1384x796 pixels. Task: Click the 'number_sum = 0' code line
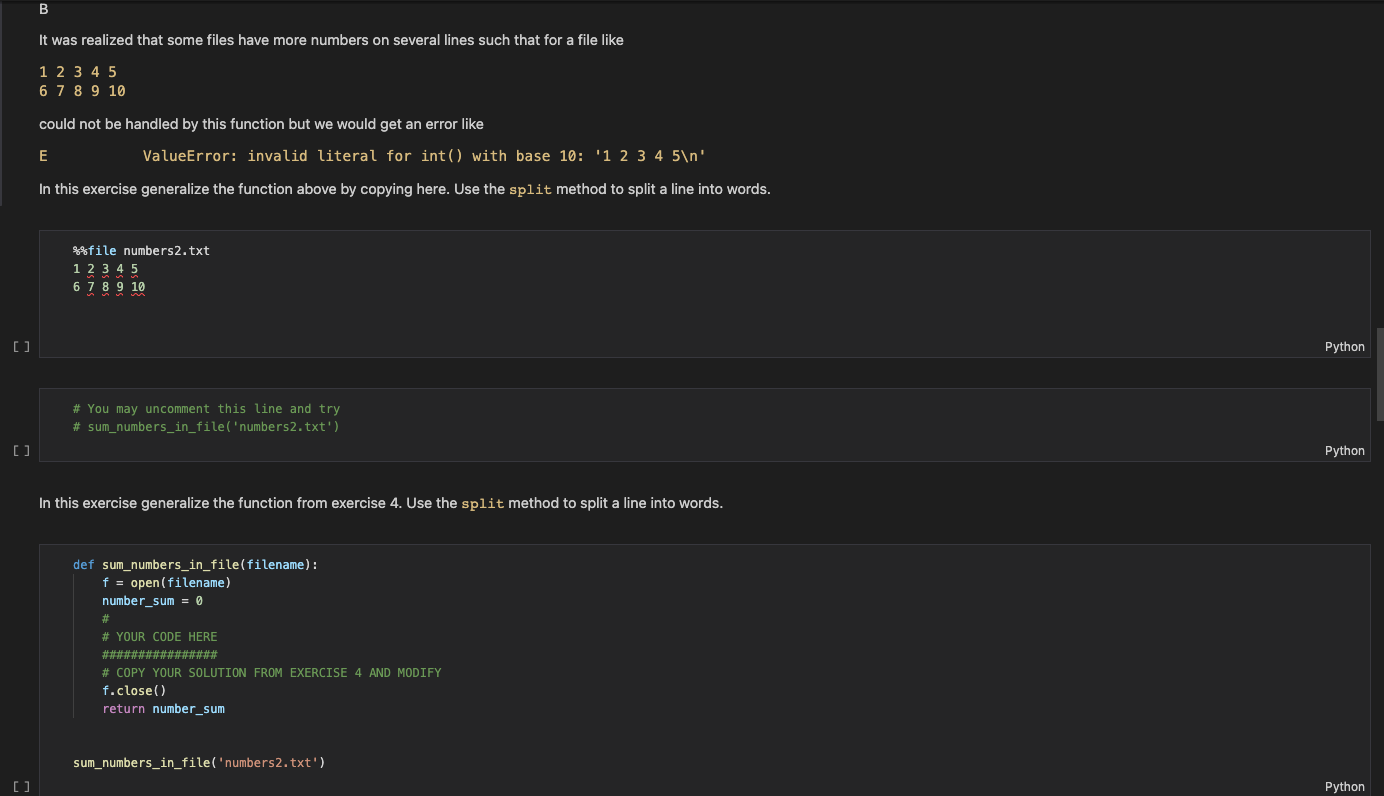(152, 601)
